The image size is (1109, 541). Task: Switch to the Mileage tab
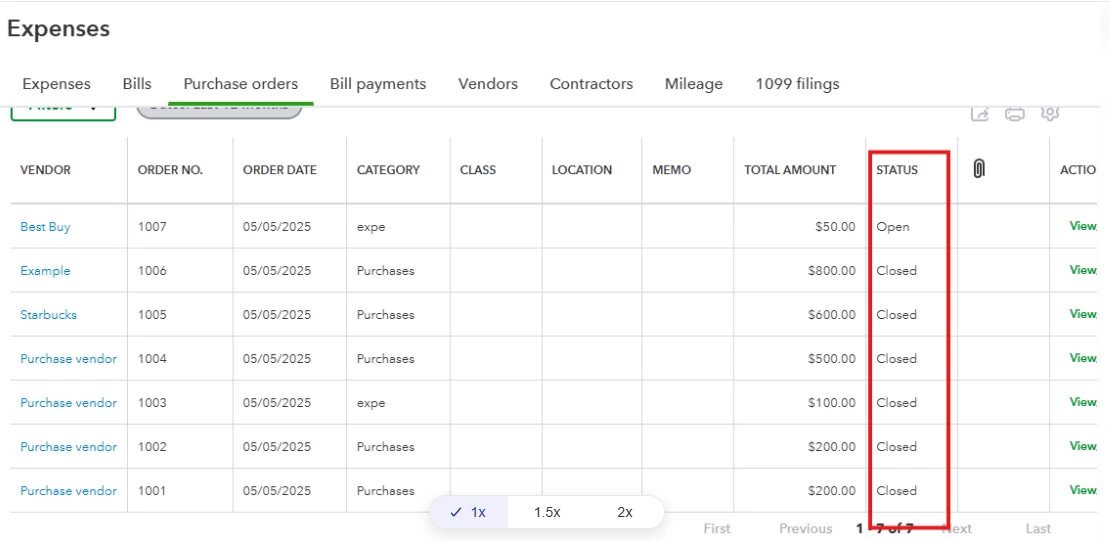(694, 84)
